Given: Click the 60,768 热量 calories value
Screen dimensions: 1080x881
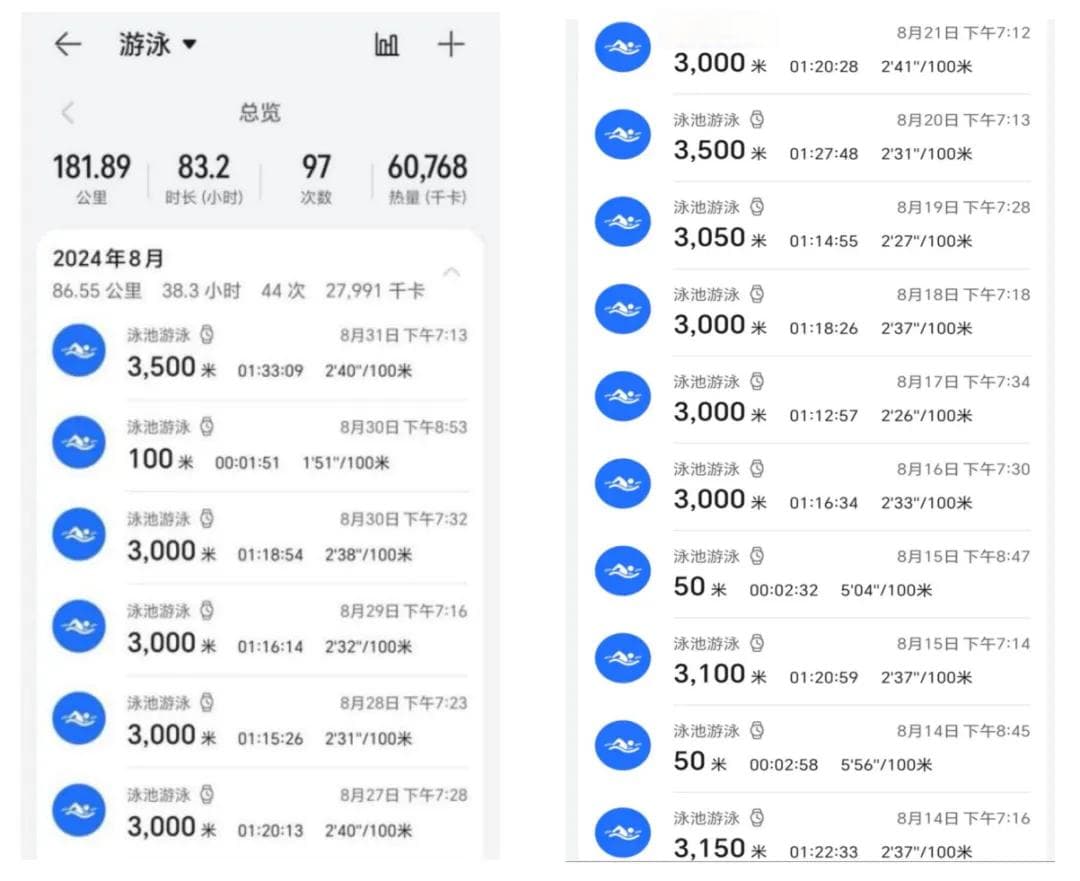Looking at the screenshot, I should coord(427,178).
